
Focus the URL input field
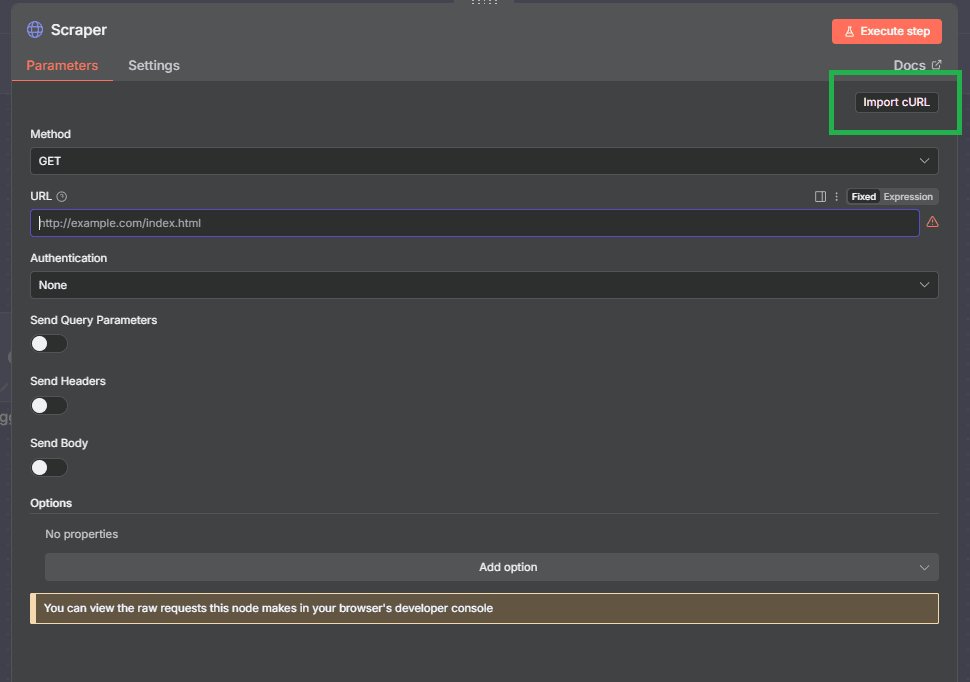click(474, 223)
